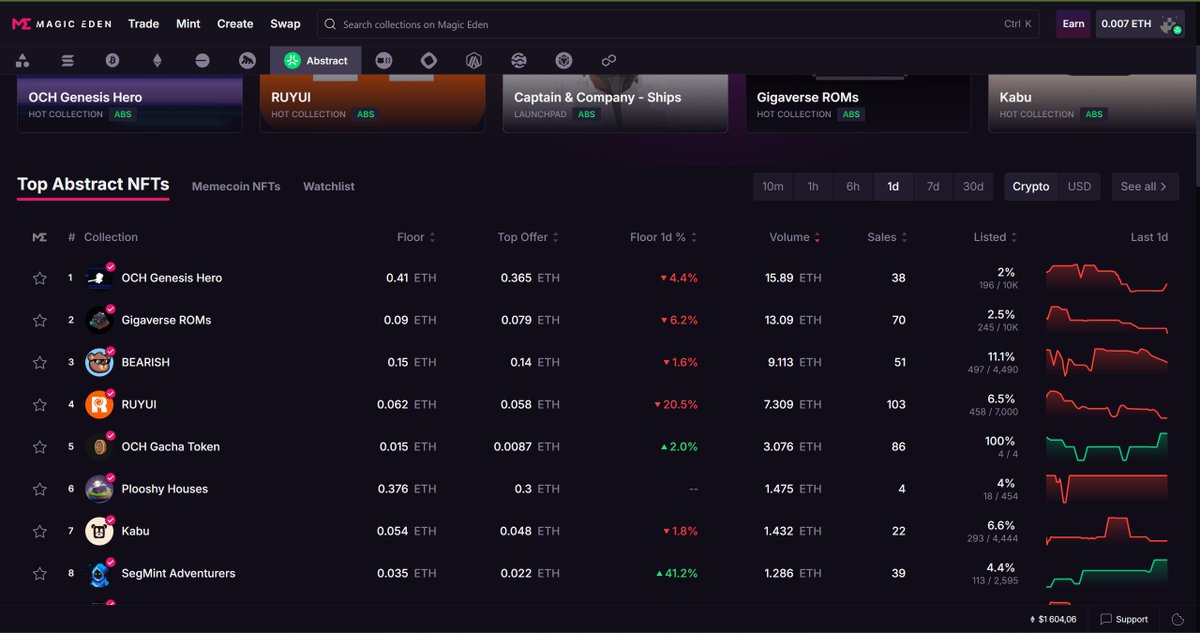
Task: Set time range to 30d
Action: (973, 187)
